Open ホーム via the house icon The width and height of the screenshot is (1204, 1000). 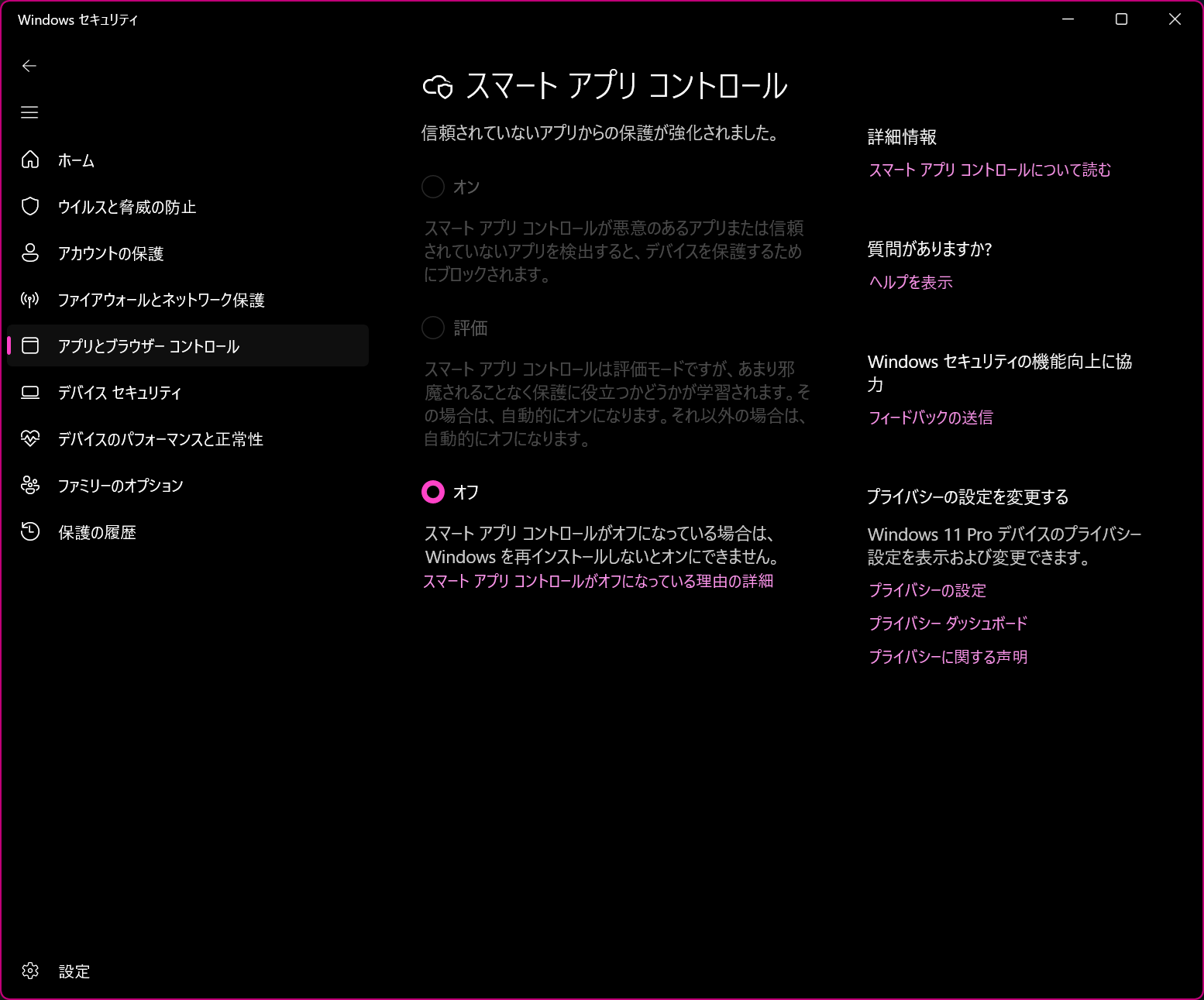30,160
